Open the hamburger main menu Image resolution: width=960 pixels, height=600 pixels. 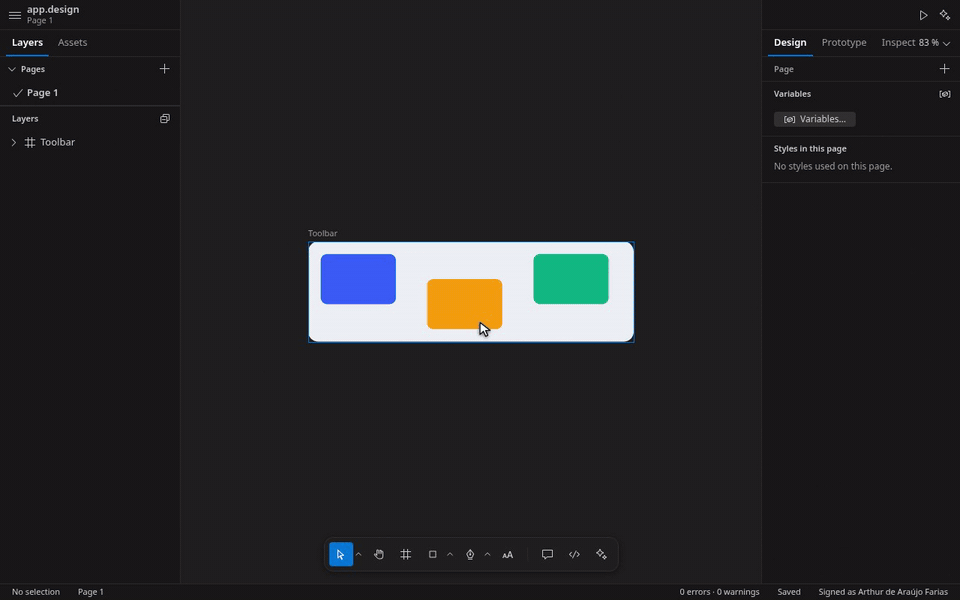click(x=15, y=15)
